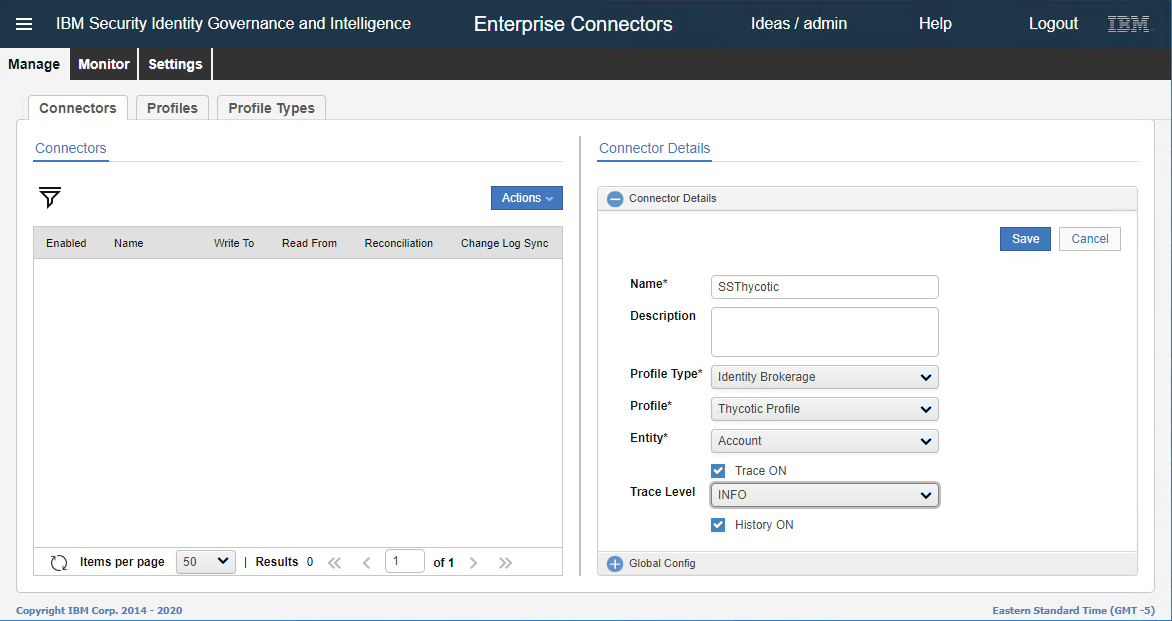Uncheck the History ON checkbox
This screenshot has width=1172, height=621.
click(718, 524)
